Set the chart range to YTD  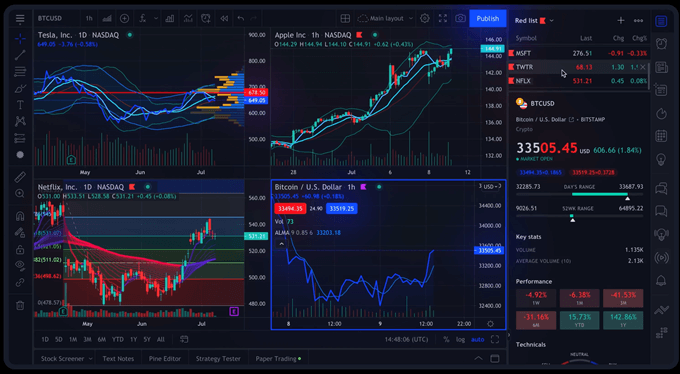[118, 340]
